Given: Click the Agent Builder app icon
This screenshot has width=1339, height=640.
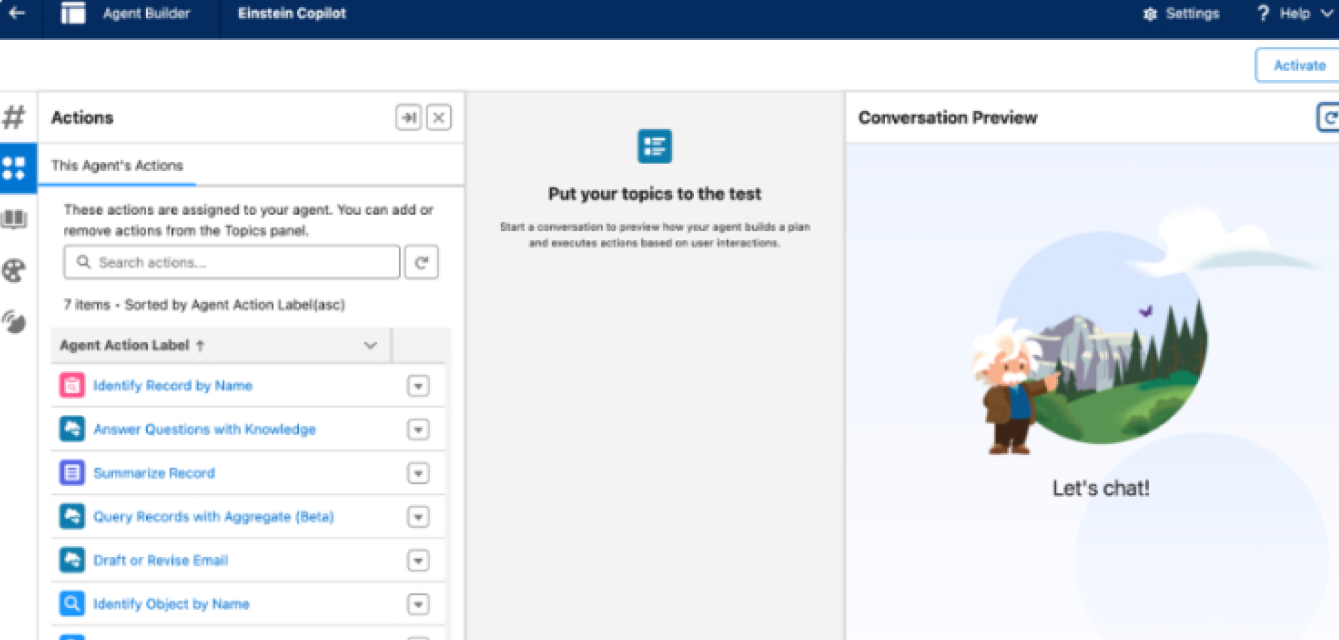Looking at the screenshot, I should click(72, 14).
